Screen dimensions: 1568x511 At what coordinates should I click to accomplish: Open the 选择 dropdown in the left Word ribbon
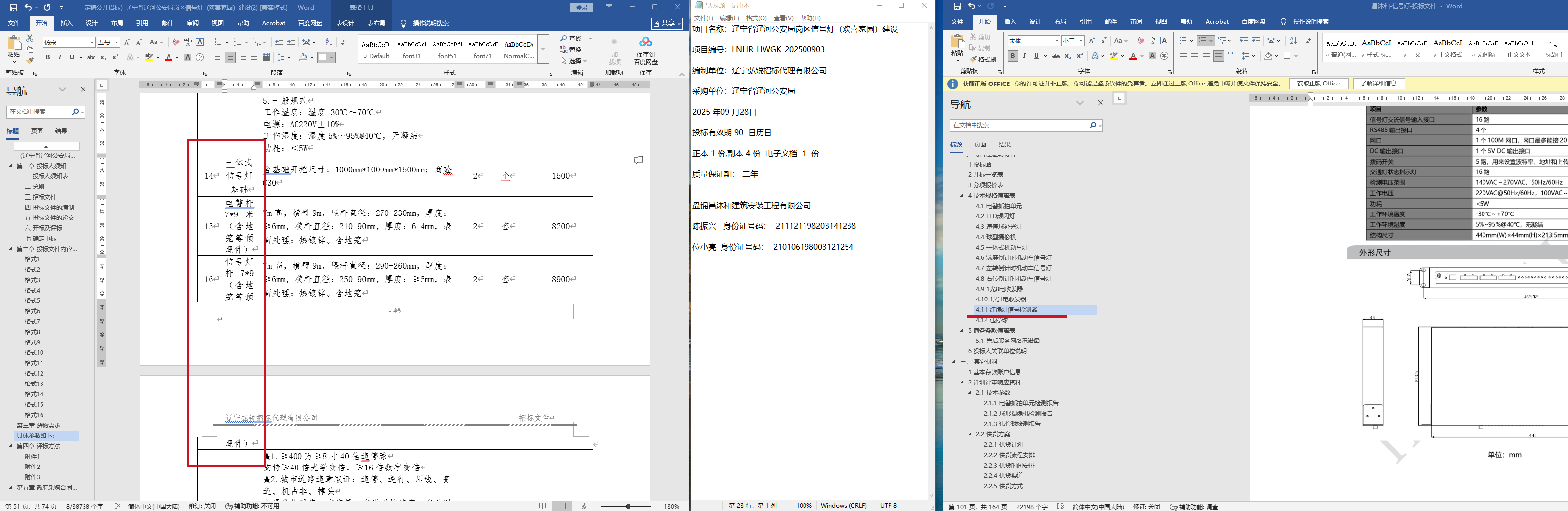pos(573,61)
